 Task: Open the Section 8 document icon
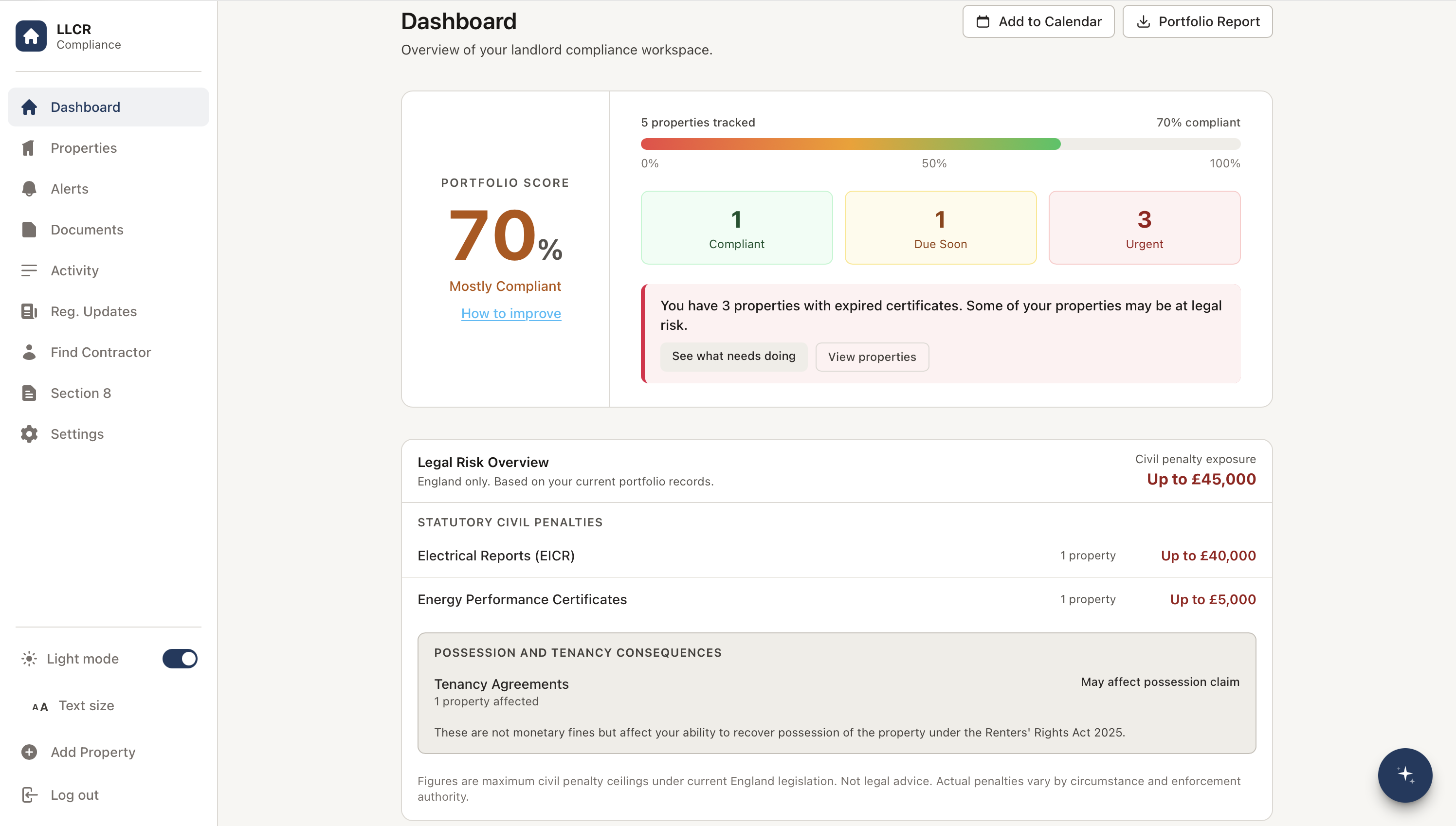click(x=29, y=393)
